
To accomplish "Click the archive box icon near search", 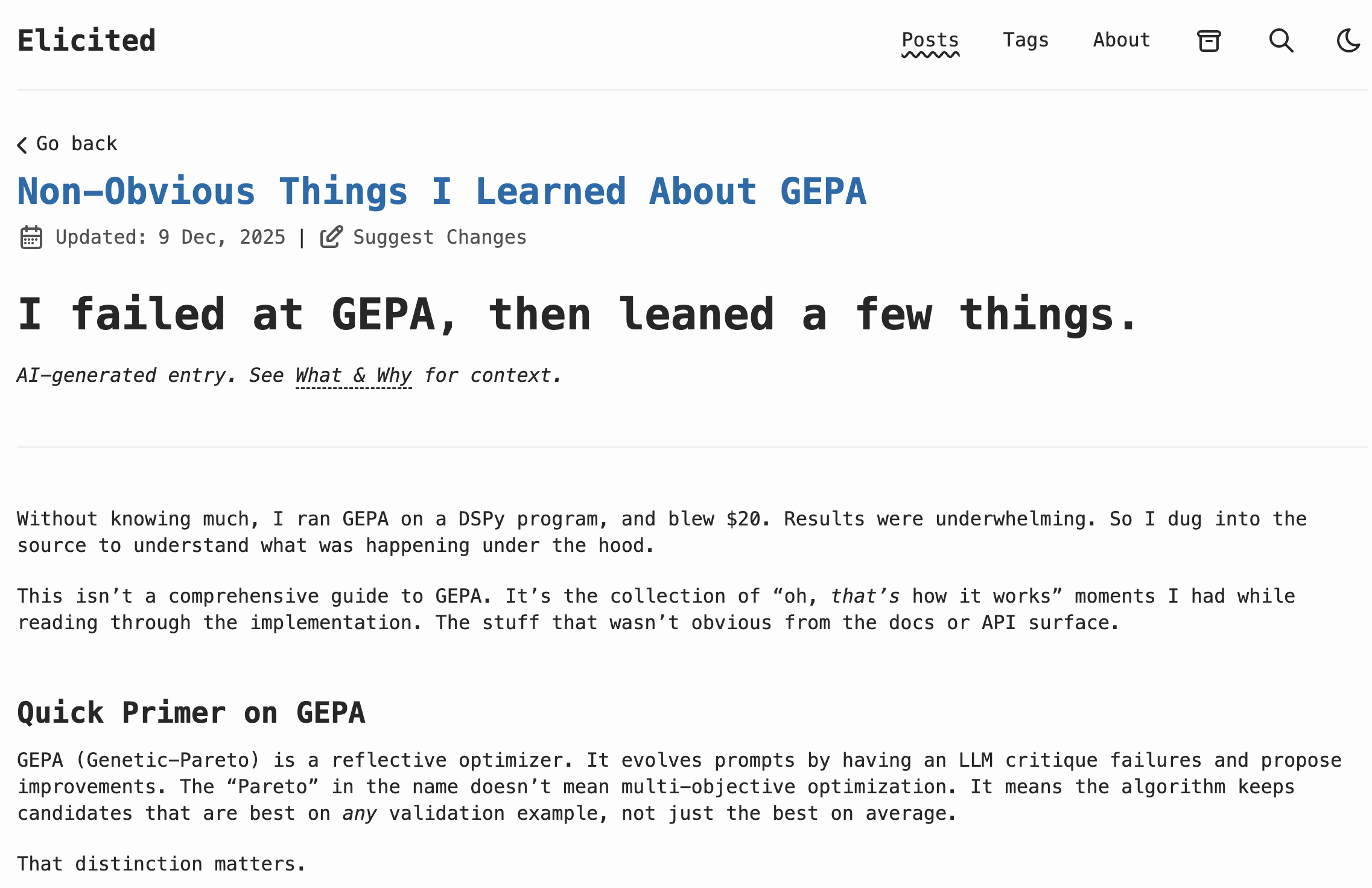I will click(x=1209, y=40).
